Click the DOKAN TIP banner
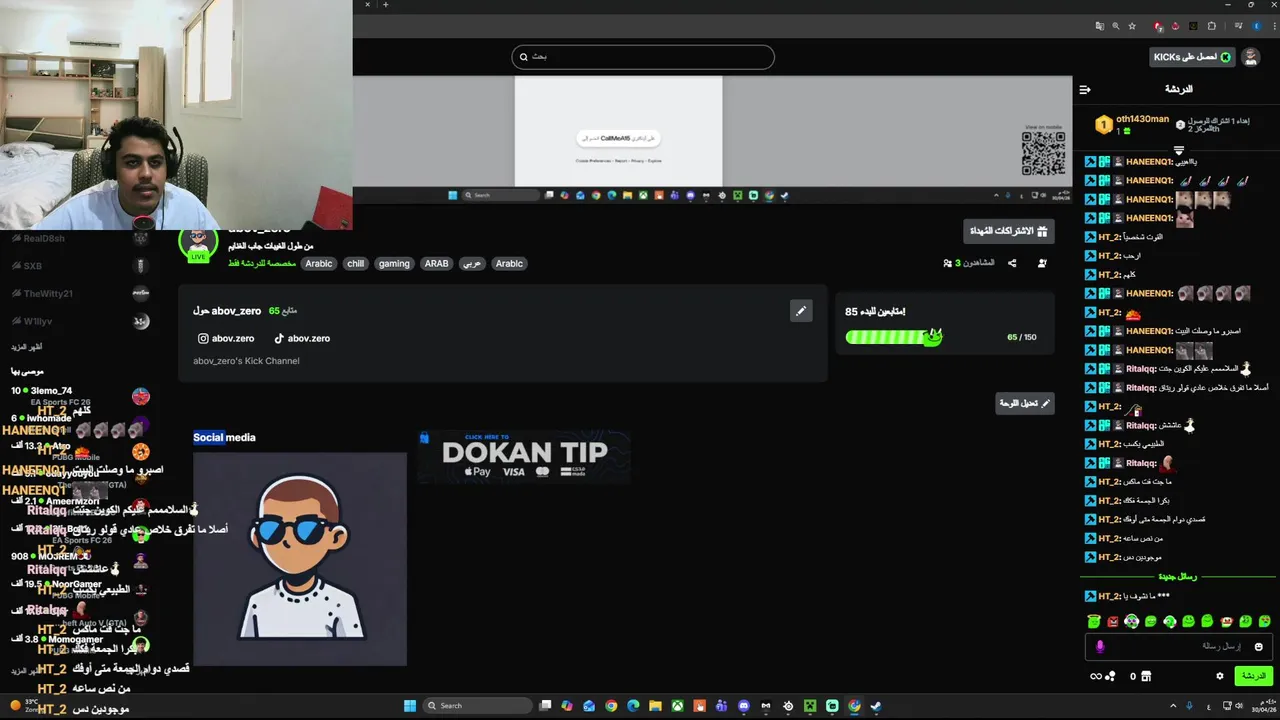Screen dimensions: 1280x720 point(524,458)
